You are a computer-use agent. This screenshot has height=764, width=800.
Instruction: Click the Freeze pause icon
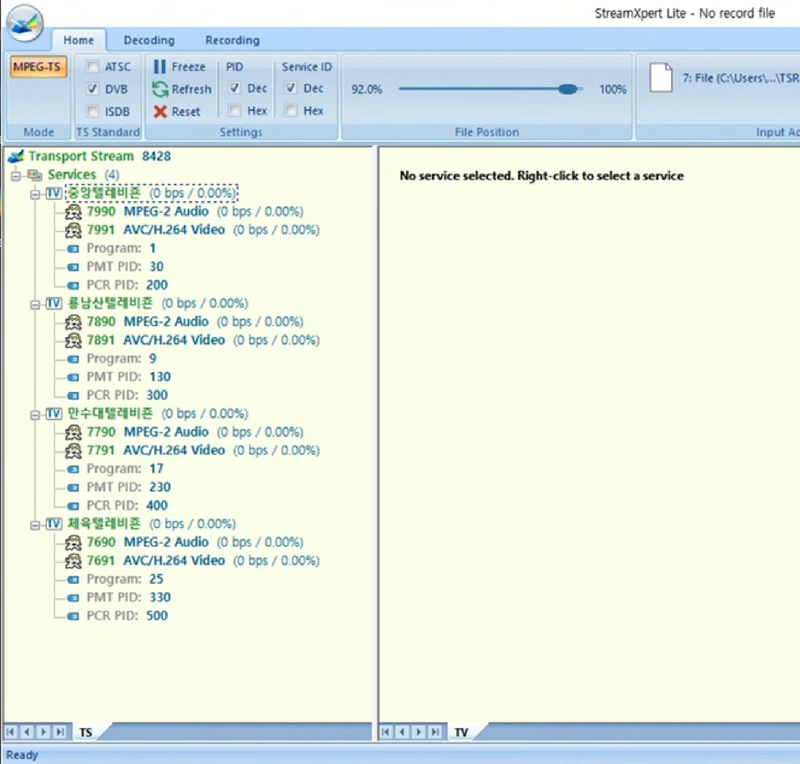[160, 67]
